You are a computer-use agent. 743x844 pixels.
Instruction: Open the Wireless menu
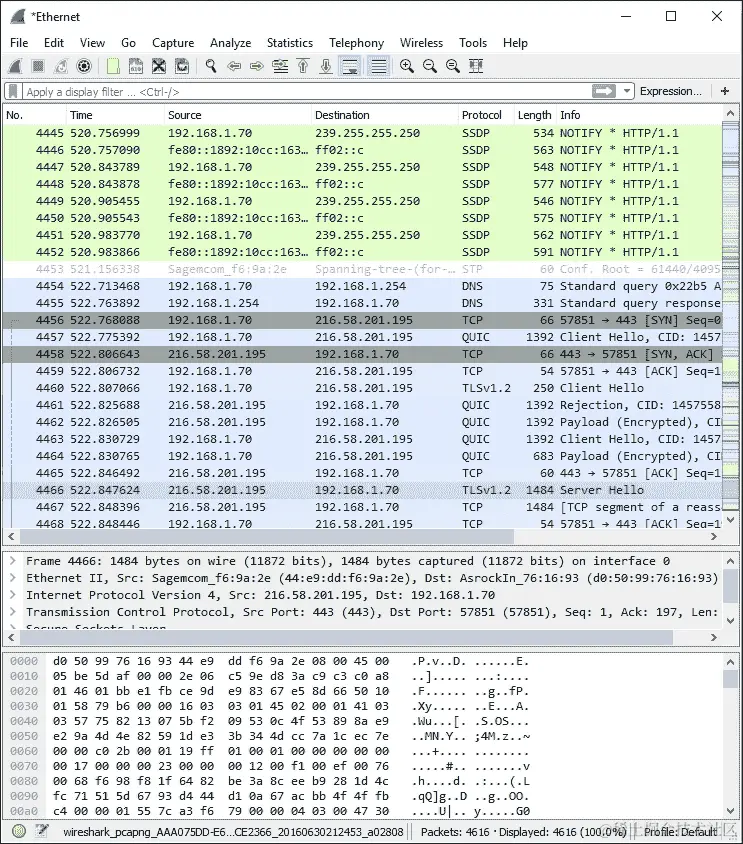(x=421, y=43)
